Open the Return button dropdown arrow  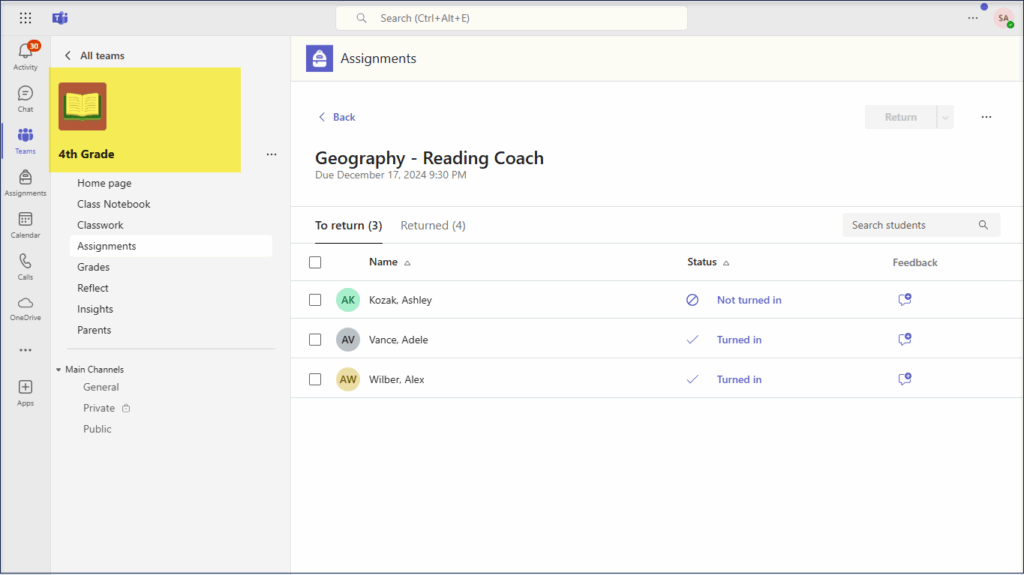(945, 117)
